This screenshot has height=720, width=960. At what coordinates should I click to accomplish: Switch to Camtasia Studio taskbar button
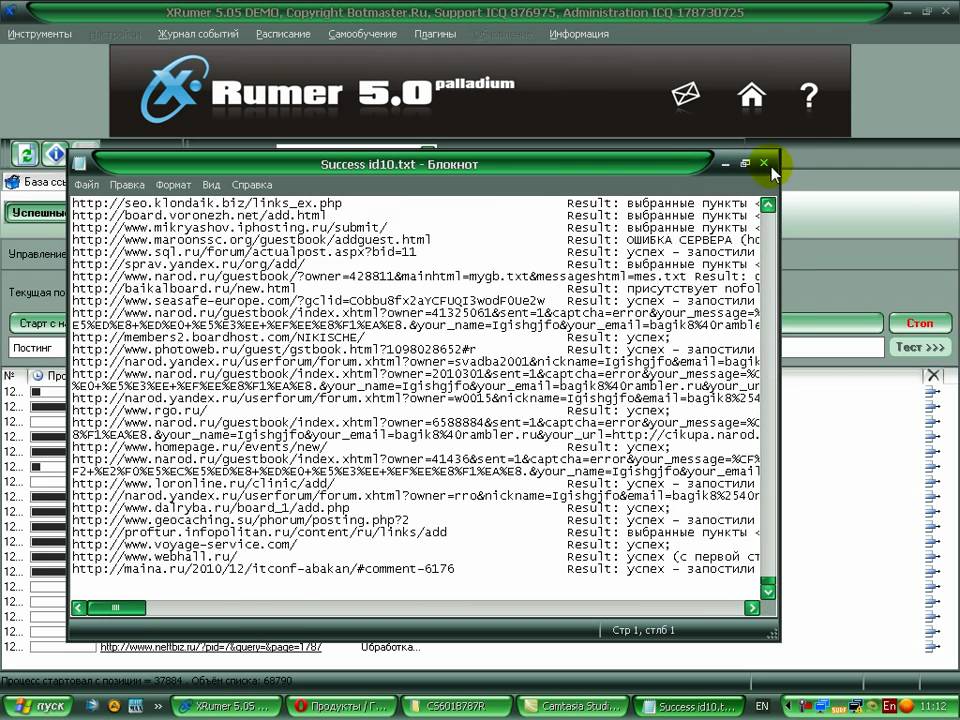tap(572, 706)
